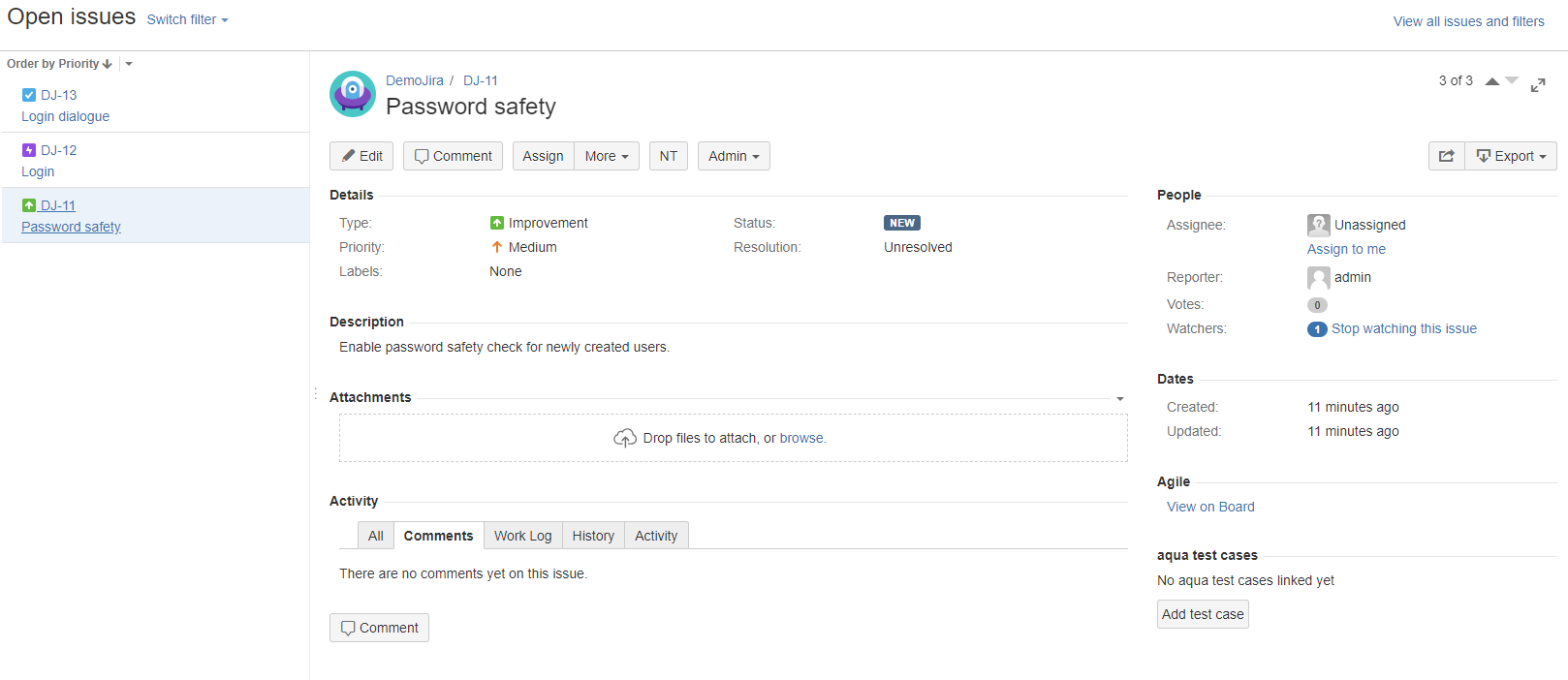Click the DemoJira project avatar icon
This screenshot has height=680, width=1568.
click(353, 94)
